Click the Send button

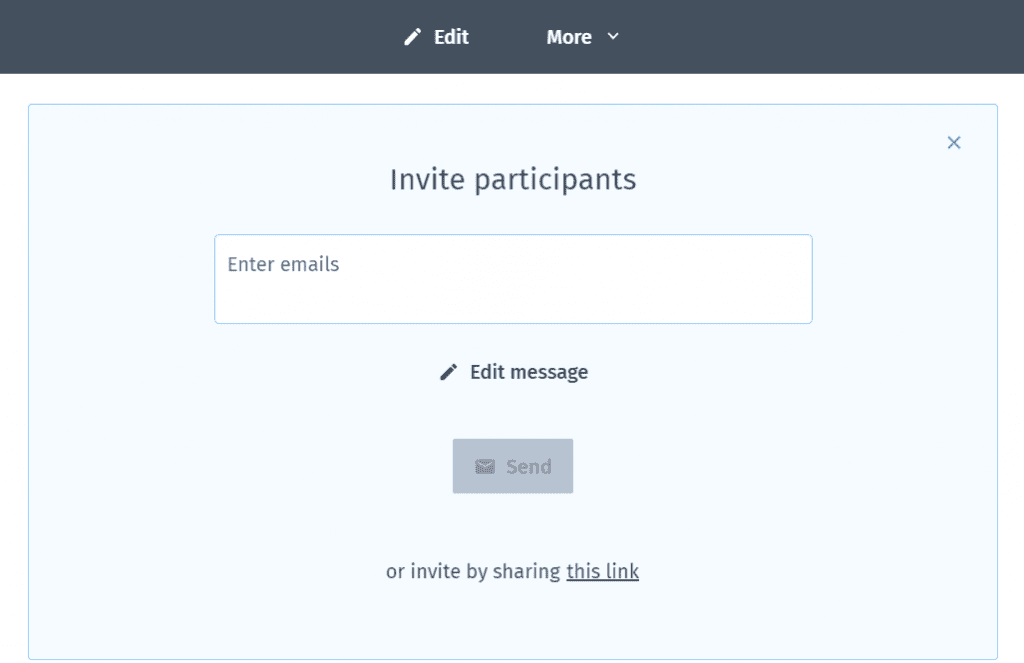point(513,466)
